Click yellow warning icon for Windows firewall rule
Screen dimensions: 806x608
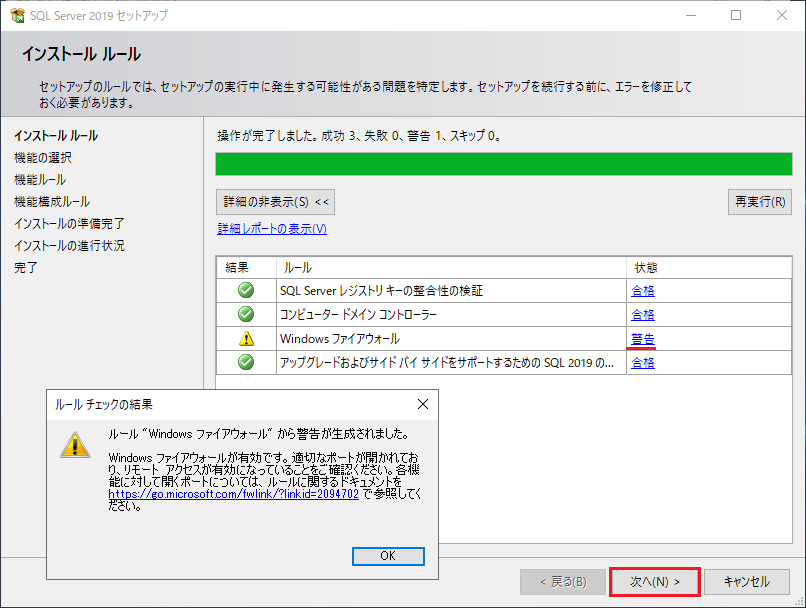tap(246, 339)
